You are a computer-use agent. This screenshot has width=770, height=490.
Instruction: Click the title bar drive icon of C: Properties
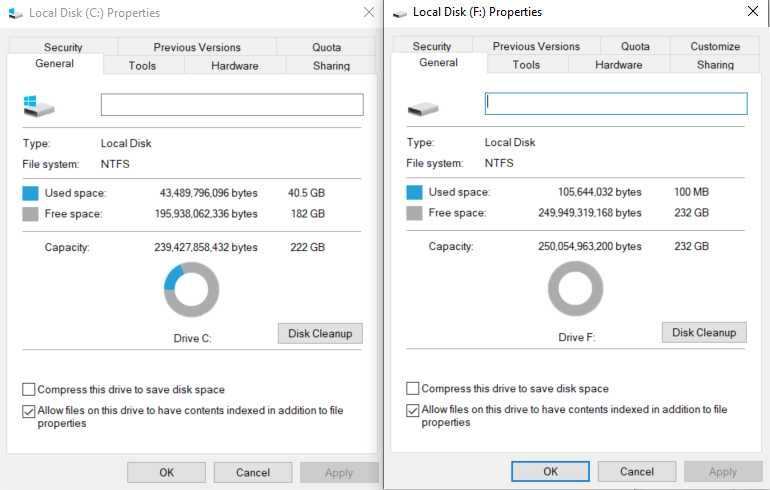[x=15, y=13]
